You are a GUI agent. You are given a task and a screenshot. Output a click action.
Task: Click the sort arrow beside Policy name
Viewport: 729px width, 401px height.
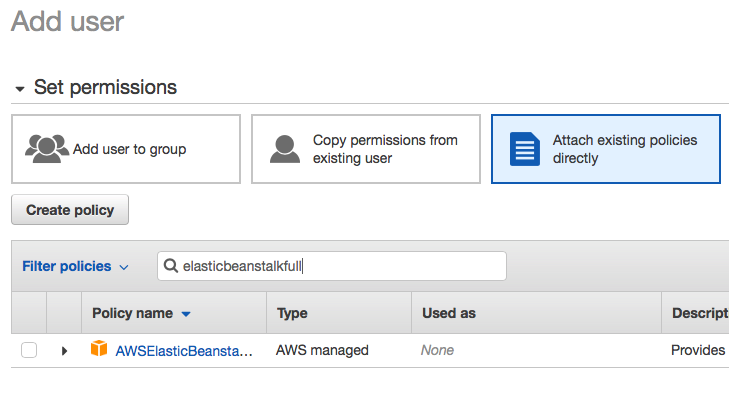(185, 314)
